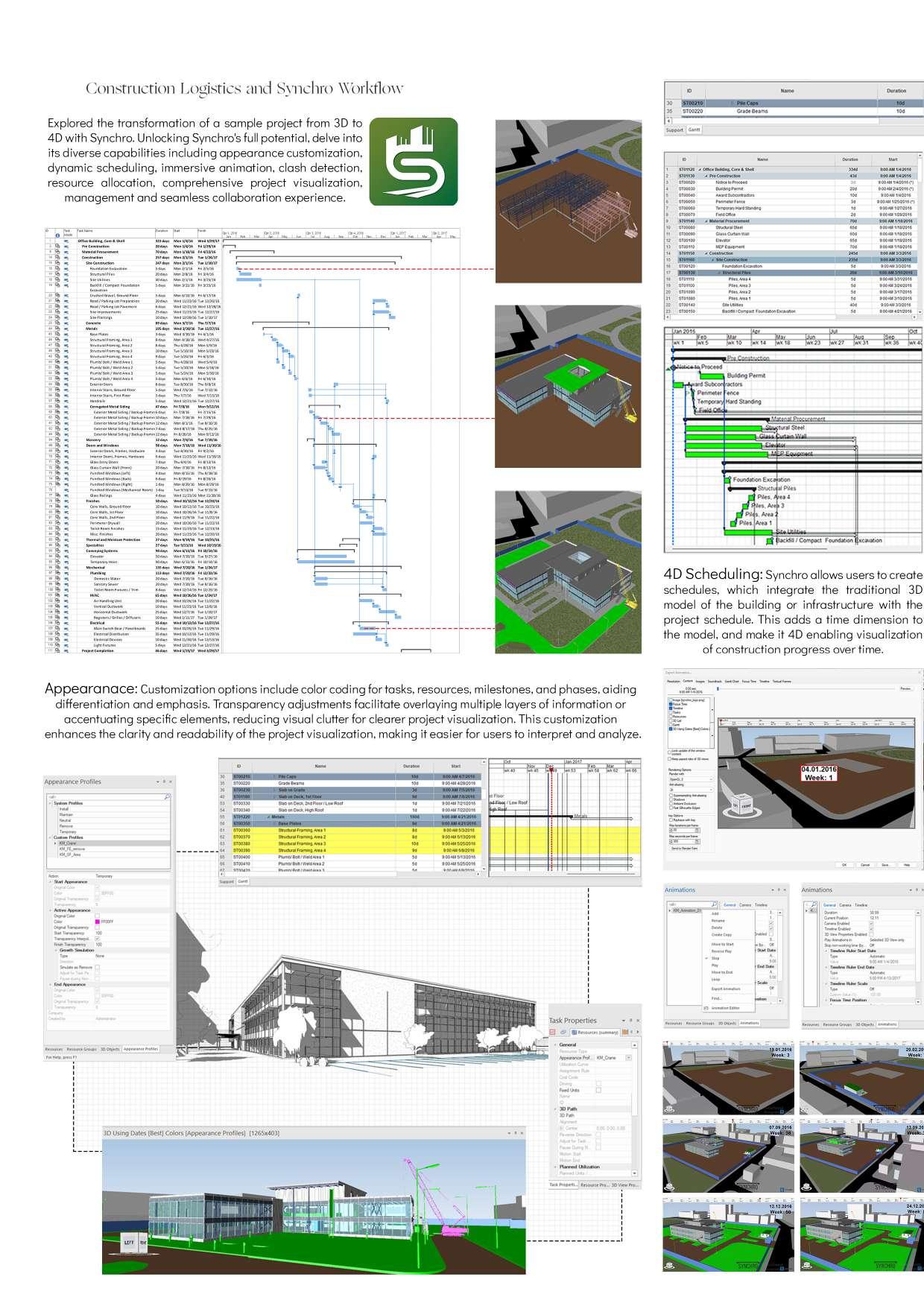Choose Move to End in context menu
This screenshot has width=924, height=1306.
[722, 972]
